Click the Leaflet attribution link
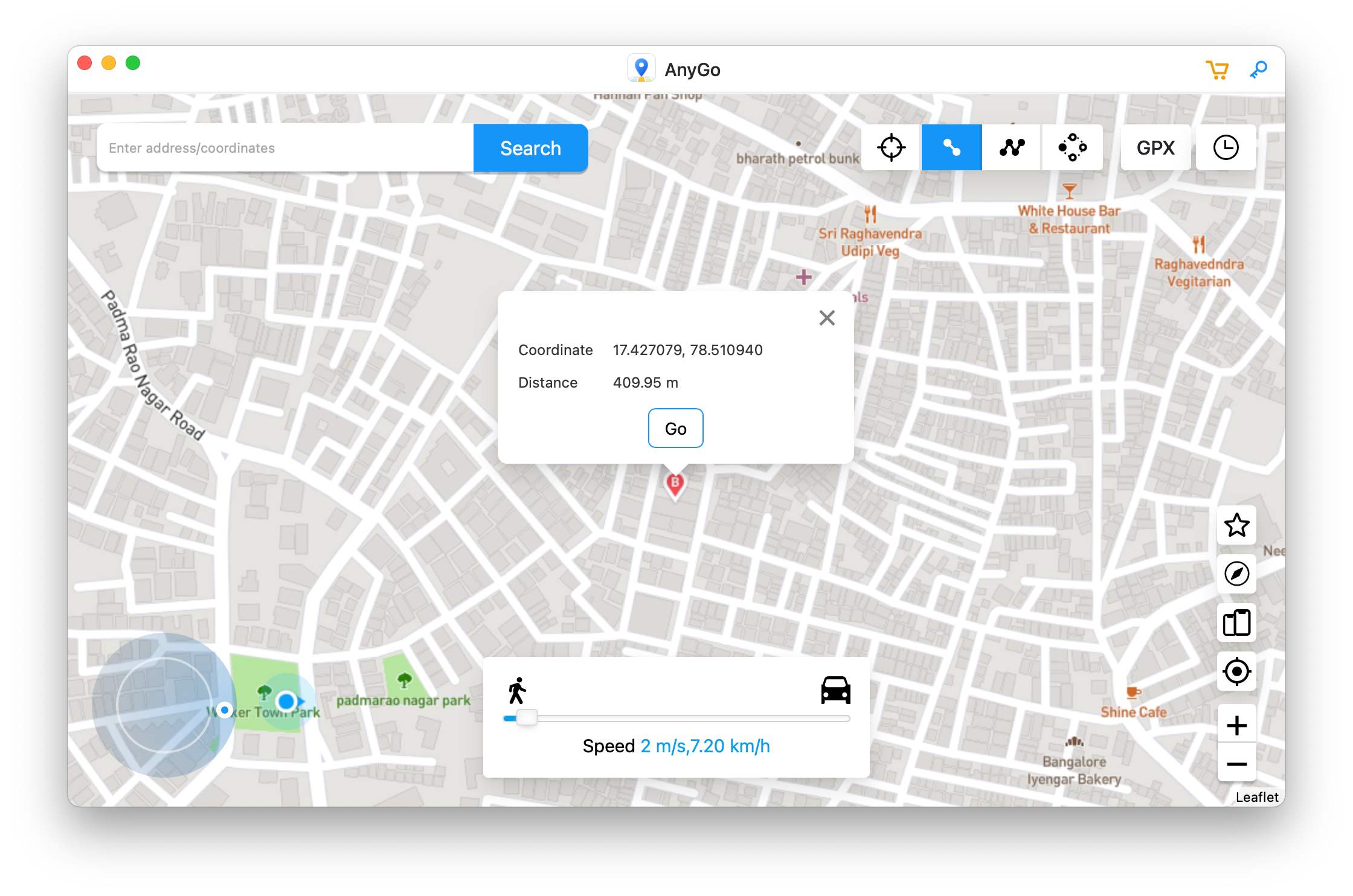Viewport: 1353px width, 896px height. pos(1258,797)
